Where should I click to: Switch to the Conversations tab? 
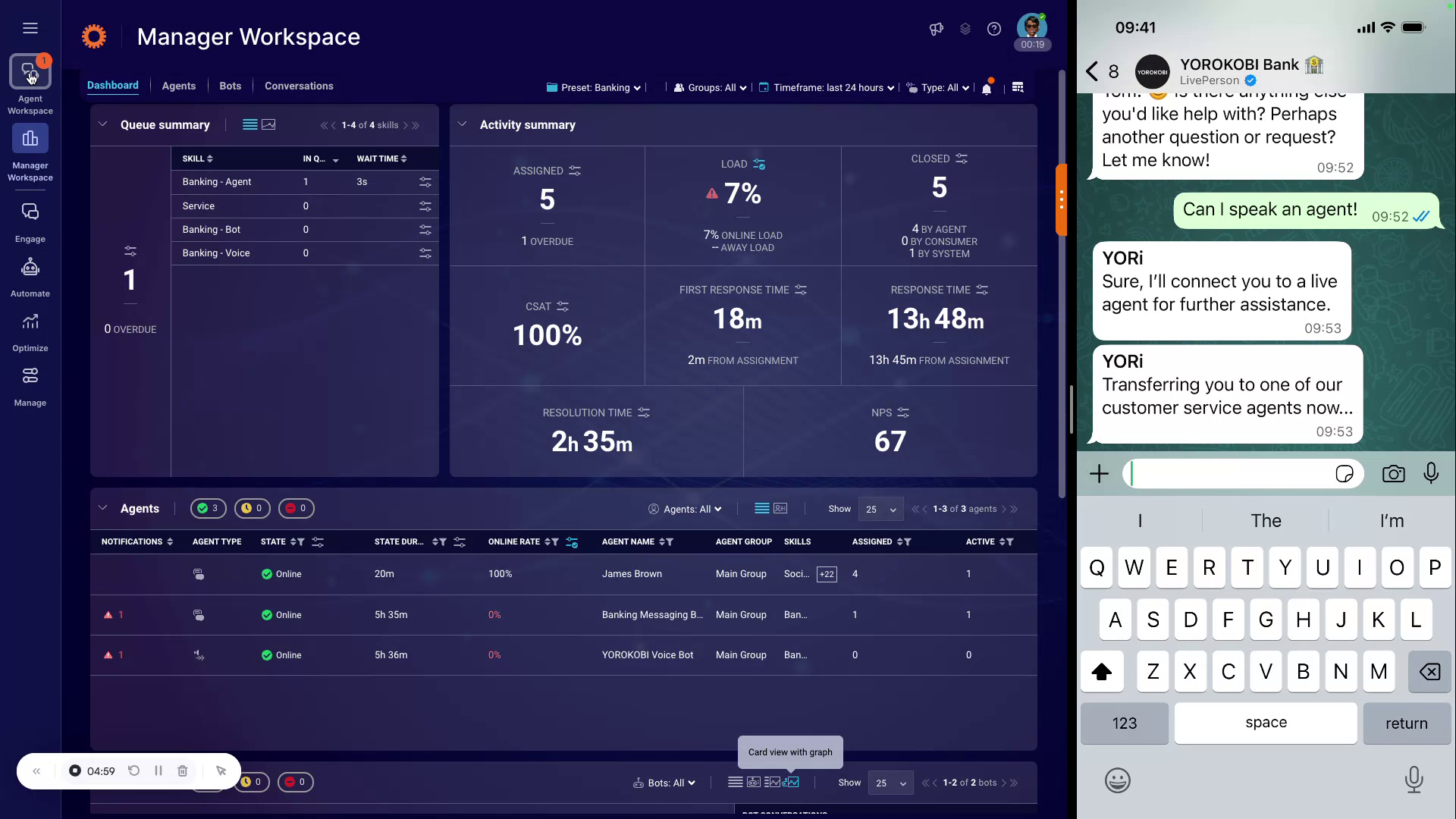299,86
